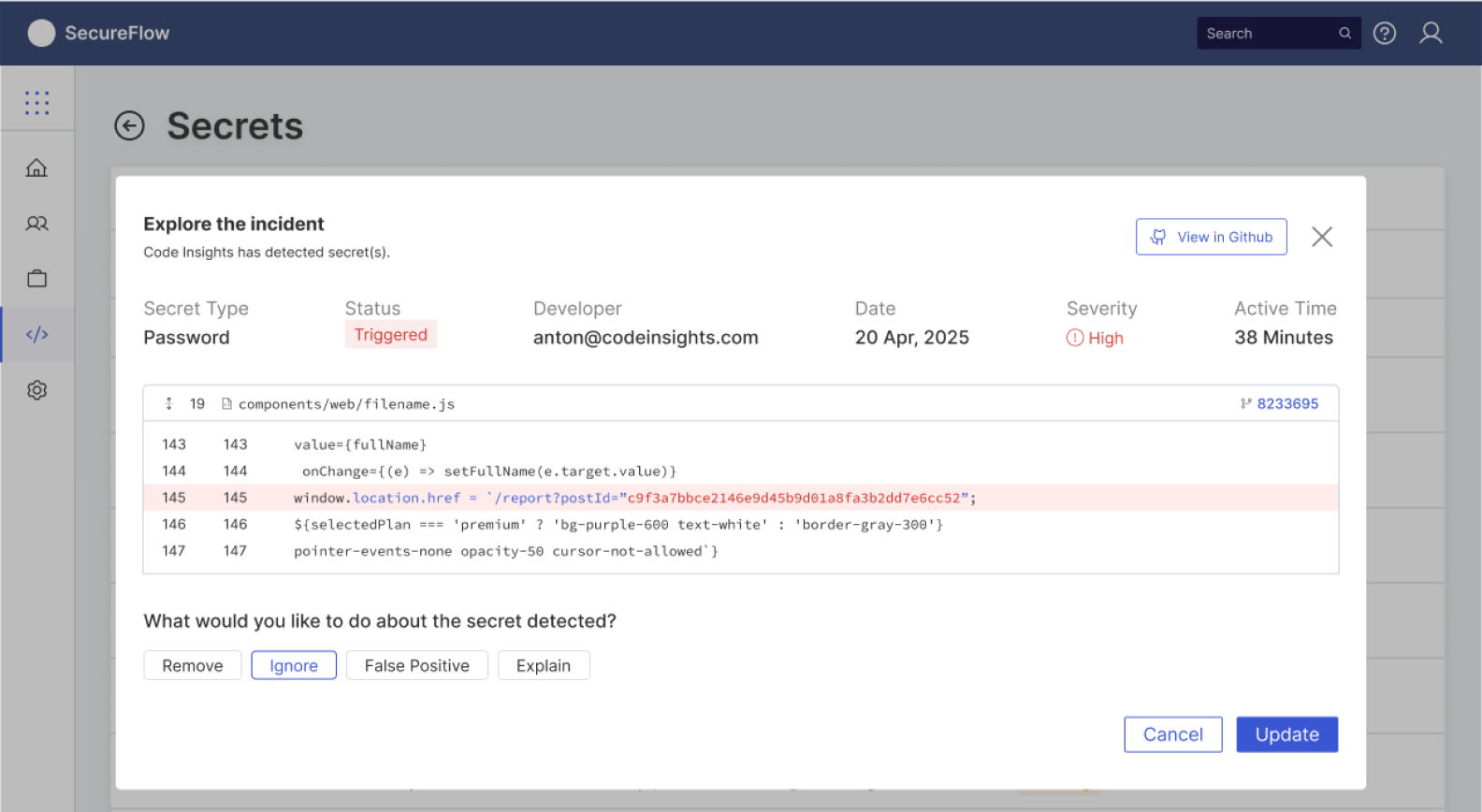The width and height of the screenshot is (1482, 812).
Task: Select the Ignore action option
Action: pyautogui.click(x=294, y=666)
